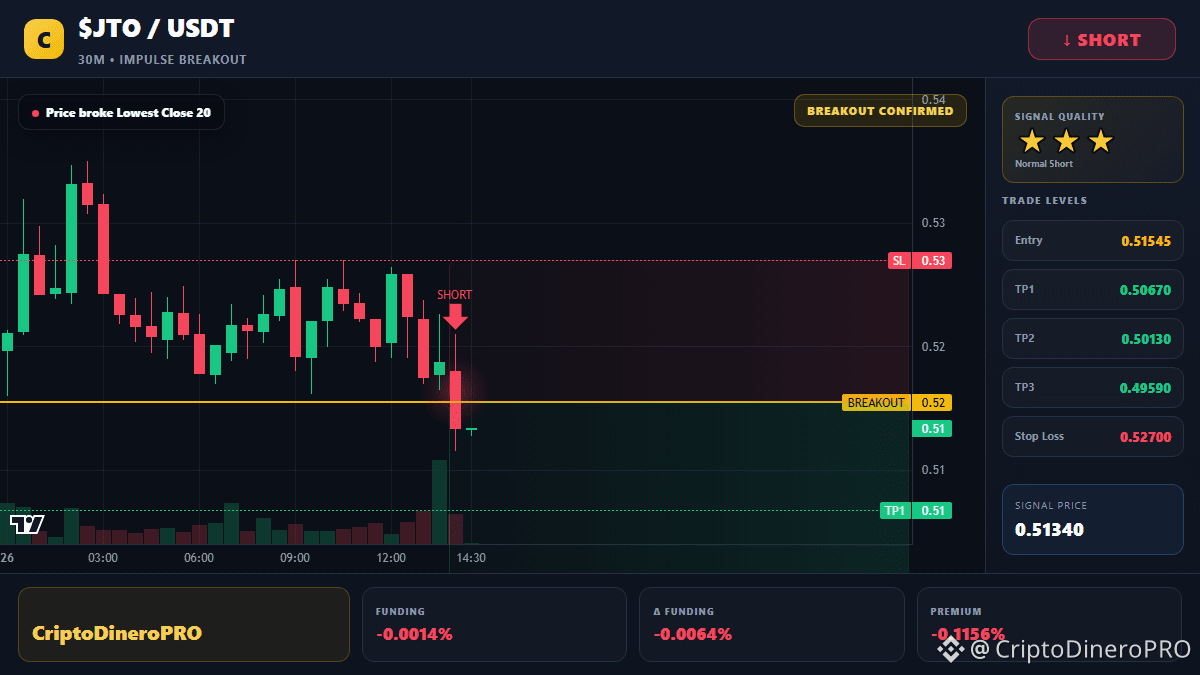This screenshot has width=1200, height=675.
Task: Click the 06:00 time axis label
Action: (199, 558)
